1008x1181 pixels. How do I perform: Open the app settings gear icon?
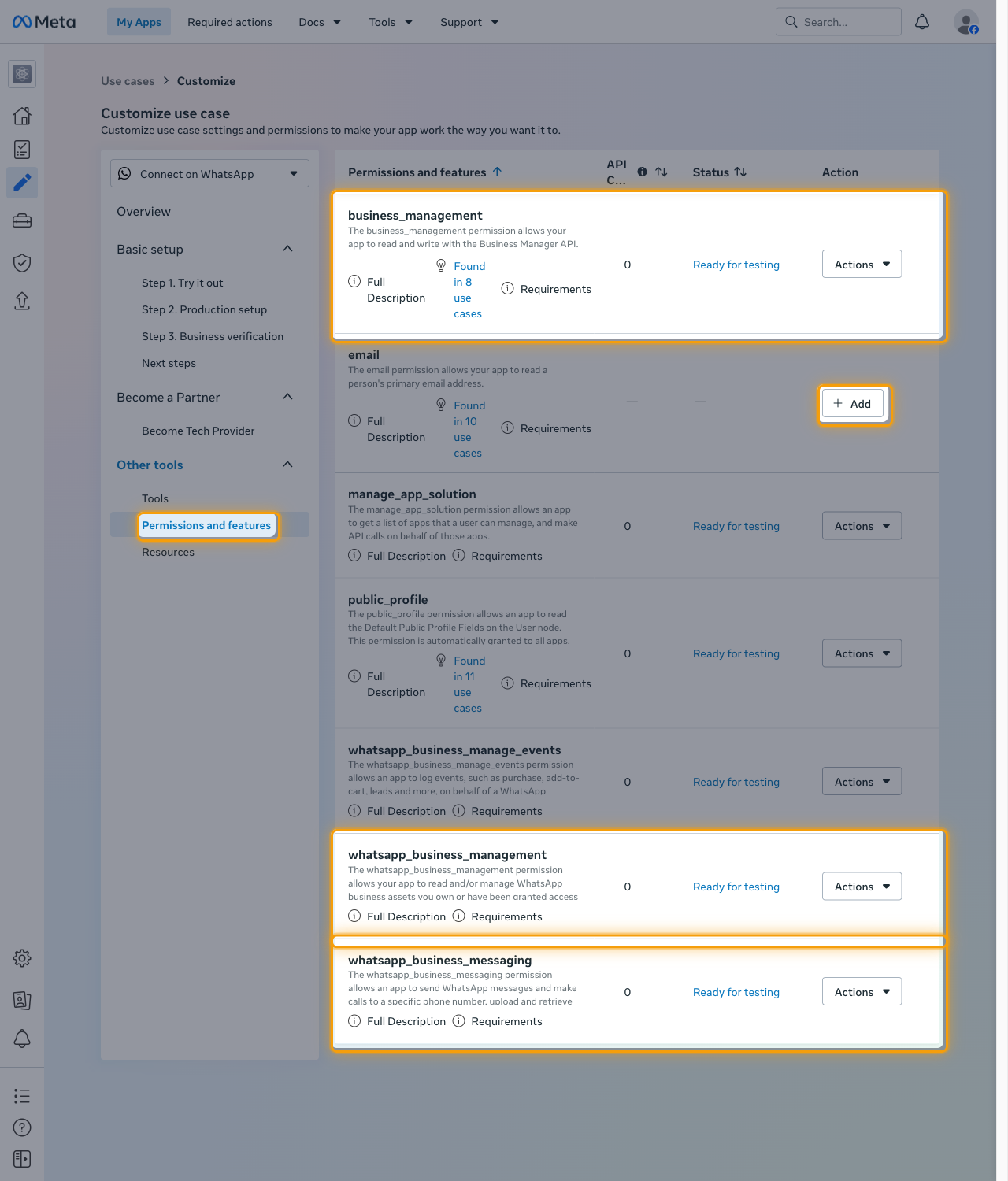pos(22,958)
